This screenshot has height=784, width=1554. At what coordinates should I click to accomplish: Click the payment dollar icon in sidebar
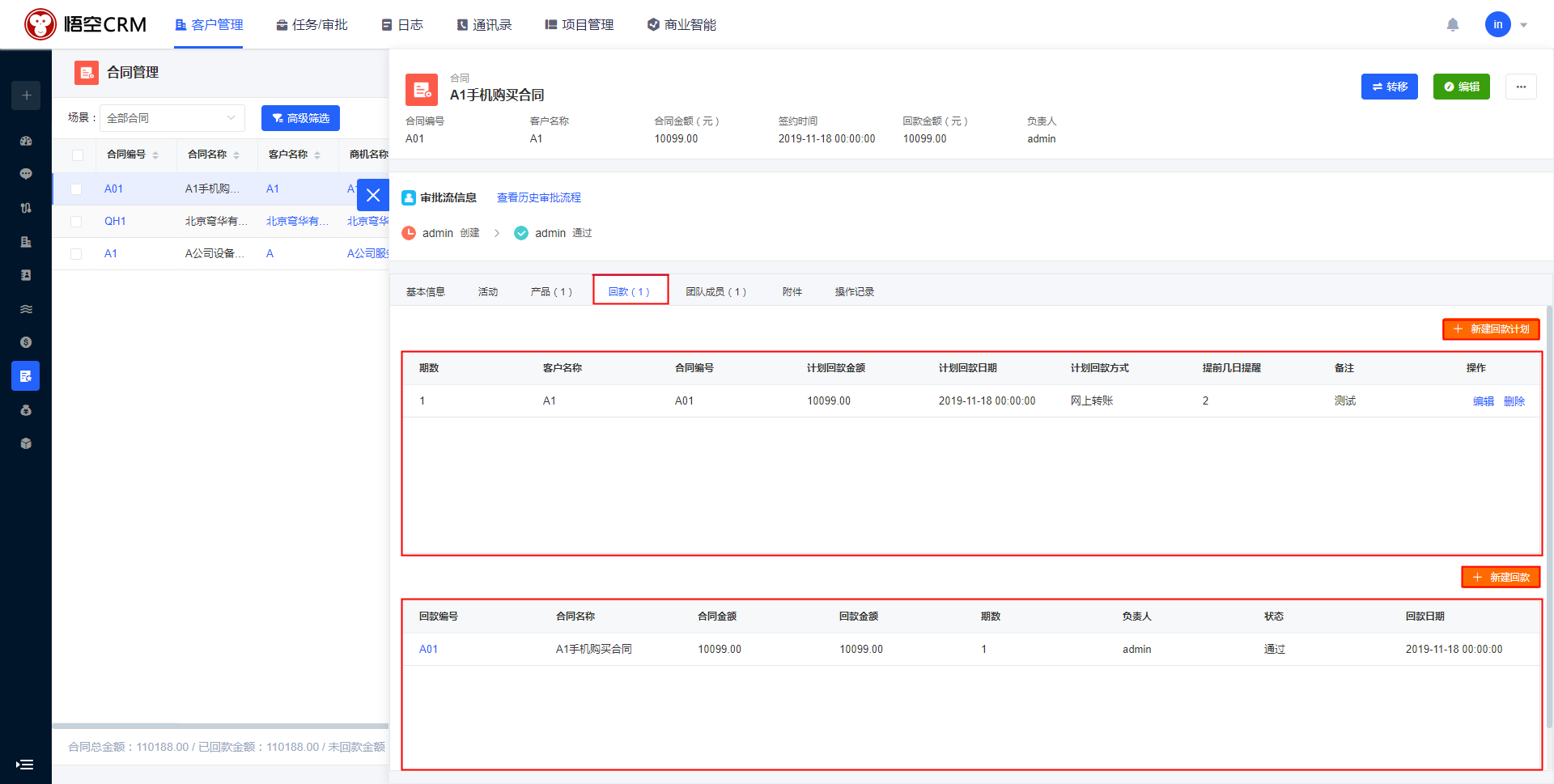pyautogui.click(x=26, y=342)
